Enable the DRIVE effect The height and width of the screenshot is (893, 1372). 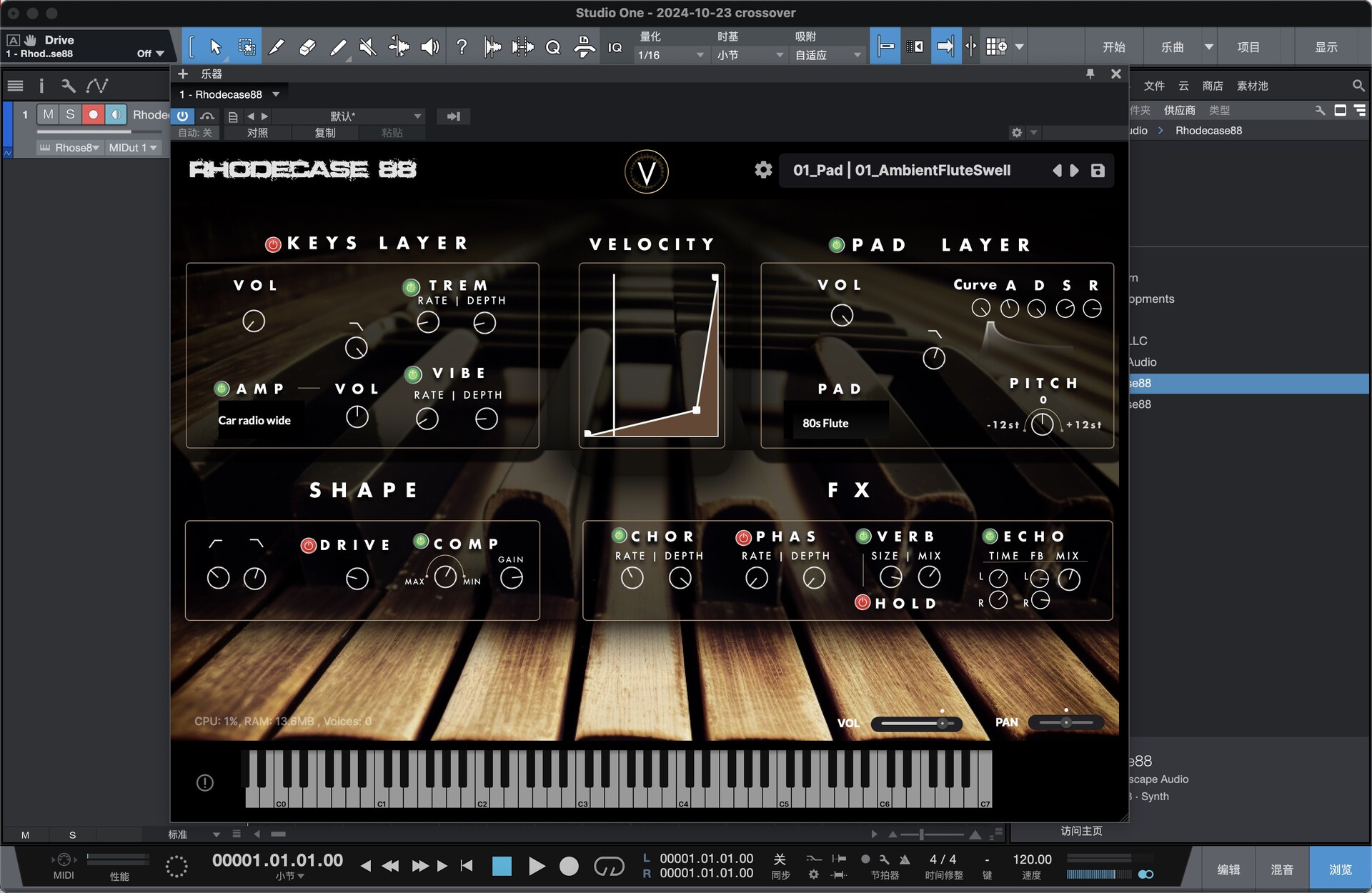pos(308,545)
